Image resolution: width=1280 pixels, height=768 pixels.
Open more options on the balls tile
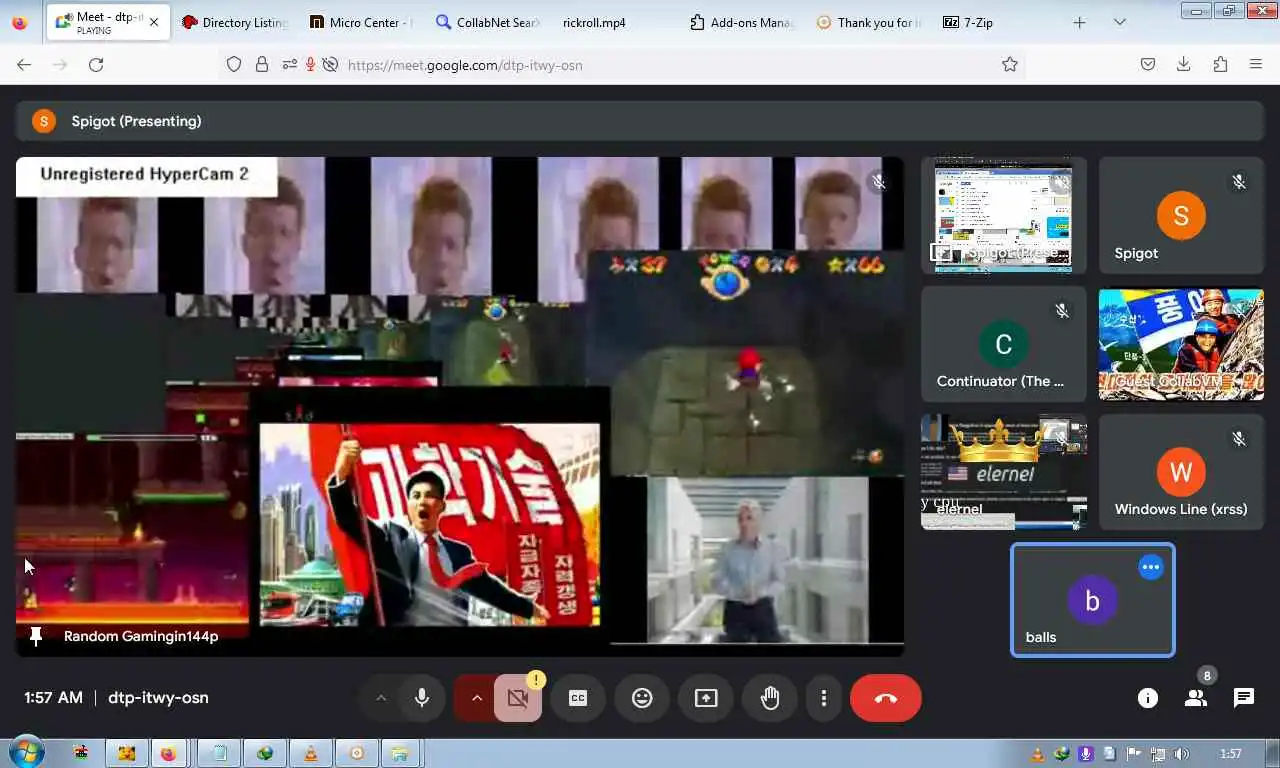click(1151, 567)
